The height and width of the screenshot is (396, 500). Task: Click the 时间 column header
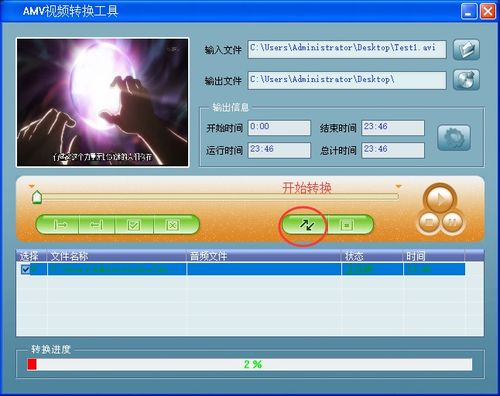[434, 256]
